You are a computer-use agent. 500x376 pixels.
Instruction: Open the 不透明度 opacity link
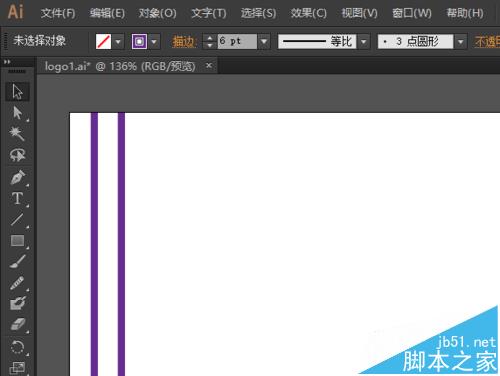pos(487,42)
